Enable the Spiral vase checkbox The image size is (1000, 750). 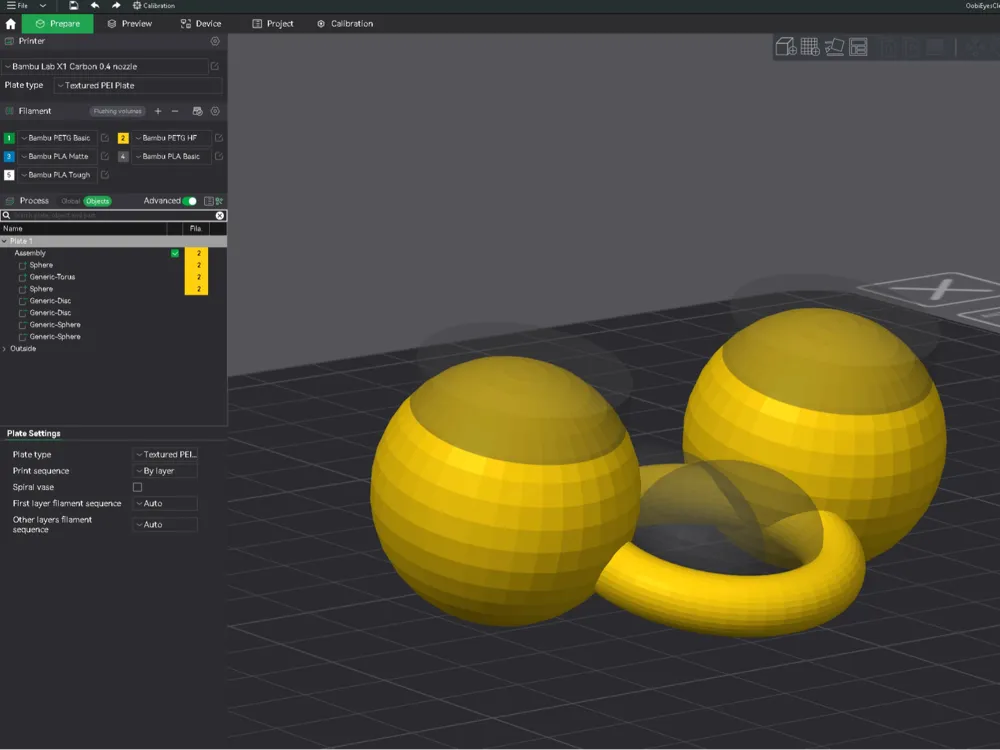coord(137,487)
